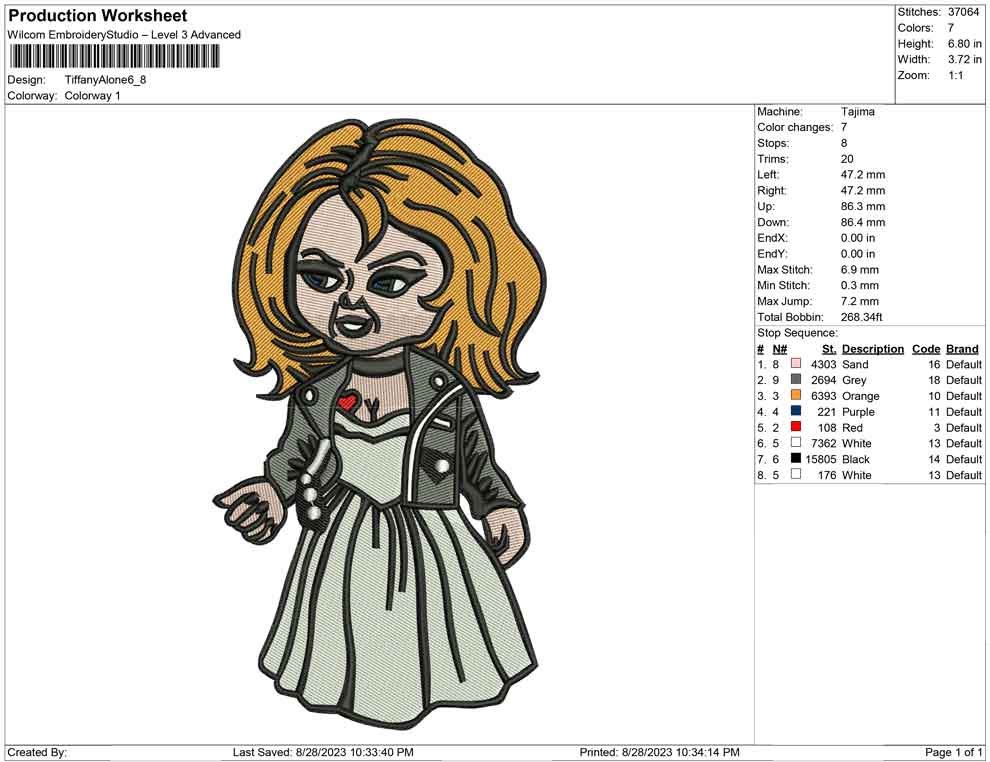The width and height of the screenshot is (990, 762).
Task: Click the 'Brand' column header
Action: pos(962,349)
